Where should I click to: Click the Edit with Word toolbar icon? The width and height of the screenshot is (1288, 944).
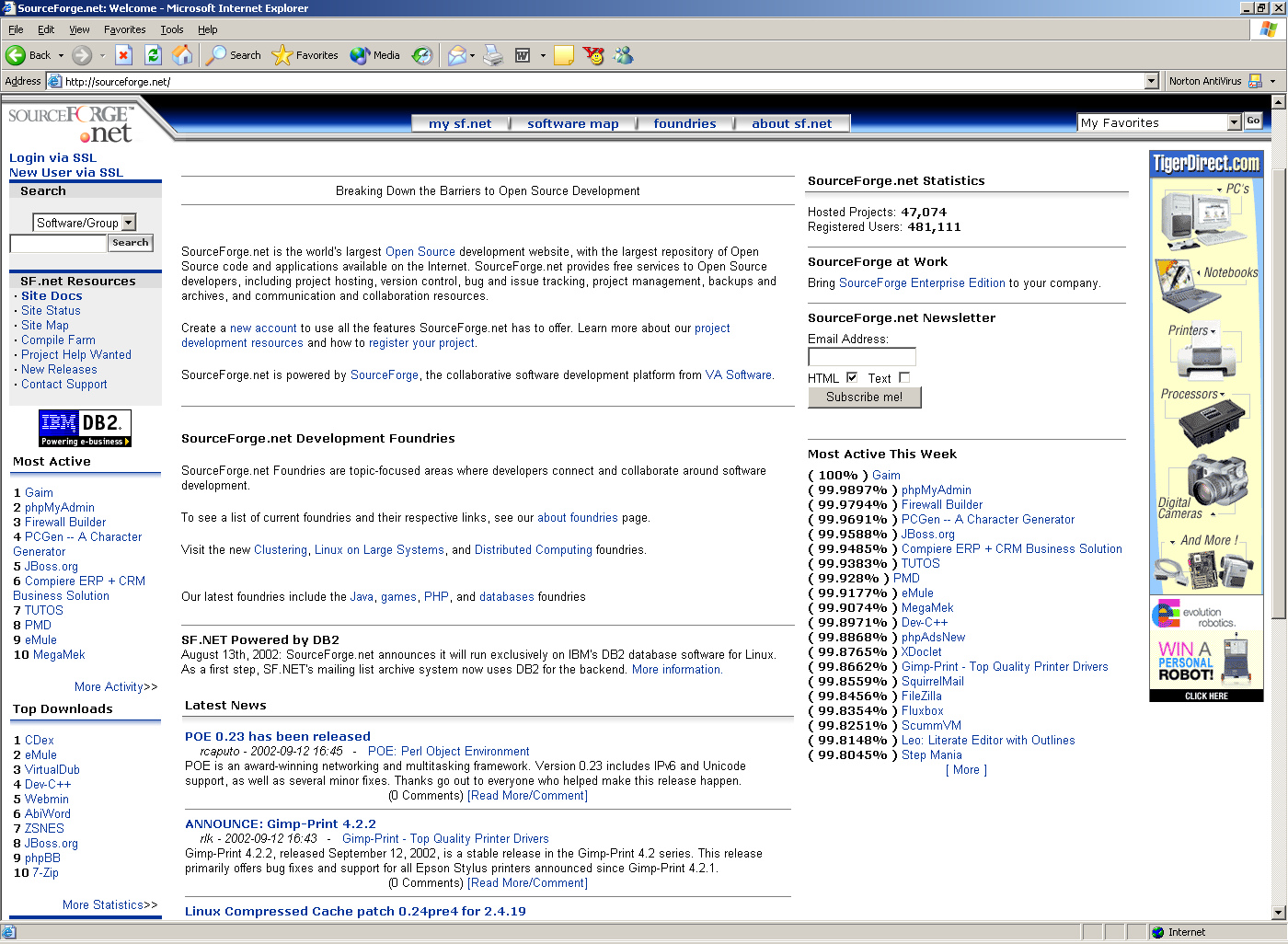pyautogui.click(x=523, y=55)
